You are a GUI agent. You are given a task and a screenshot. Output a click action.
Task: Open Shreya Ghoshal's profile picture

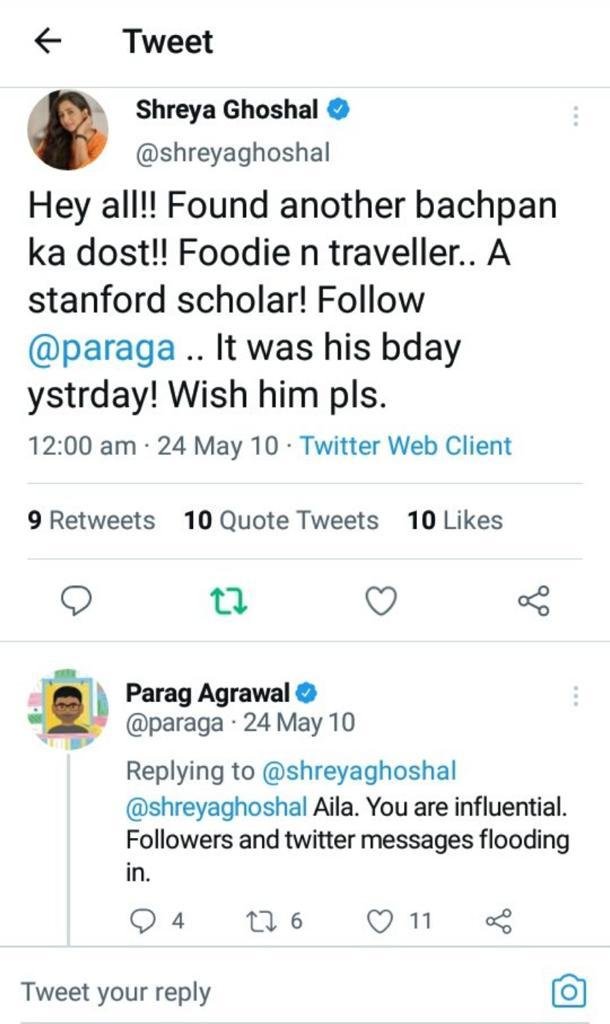click(x=67, y=130)
